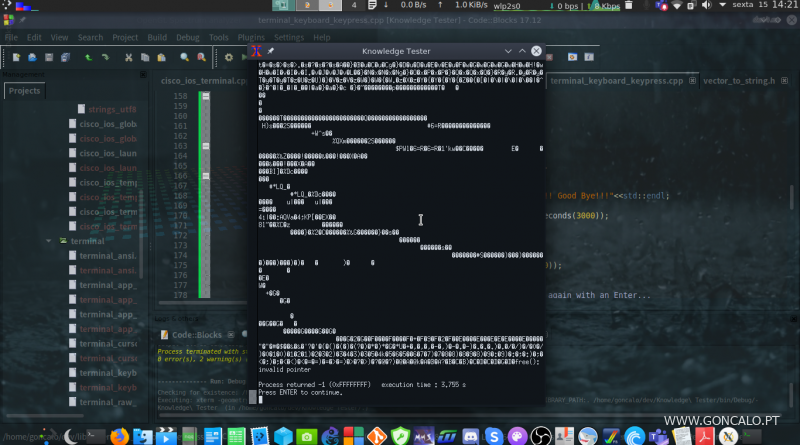
Task: Switch to cisco_ios_terminal.cpp editor tab
Action: click(x=203, y=81)
